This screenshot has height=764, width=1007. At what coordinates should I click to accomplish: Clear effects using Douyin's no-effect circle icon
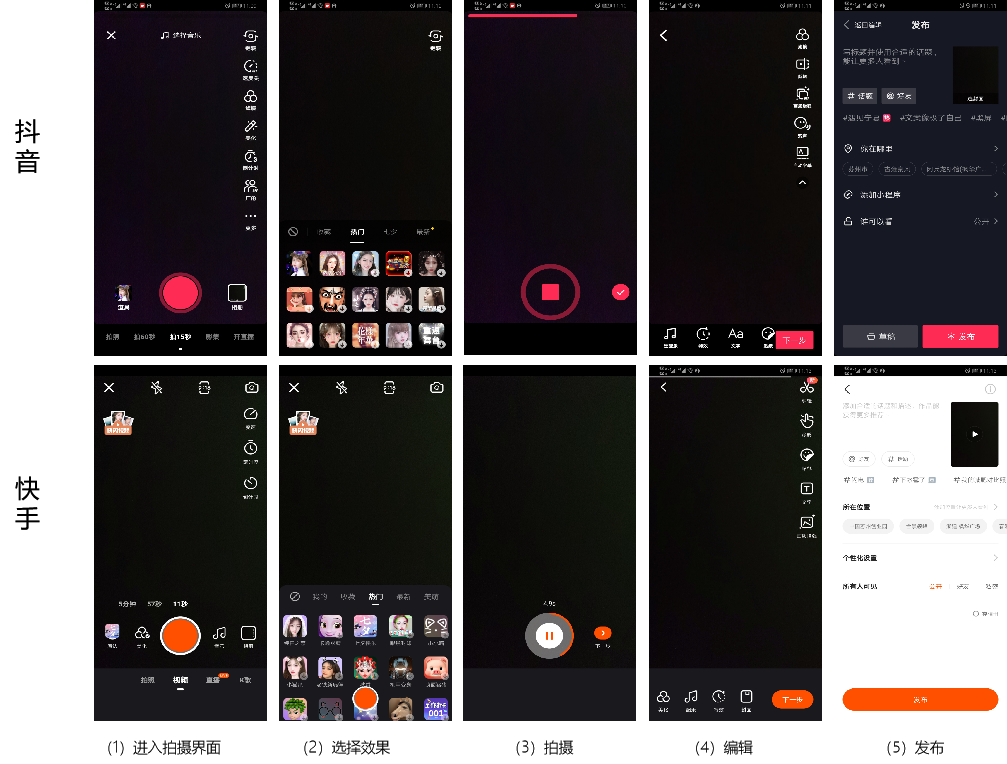click(293, 232)
